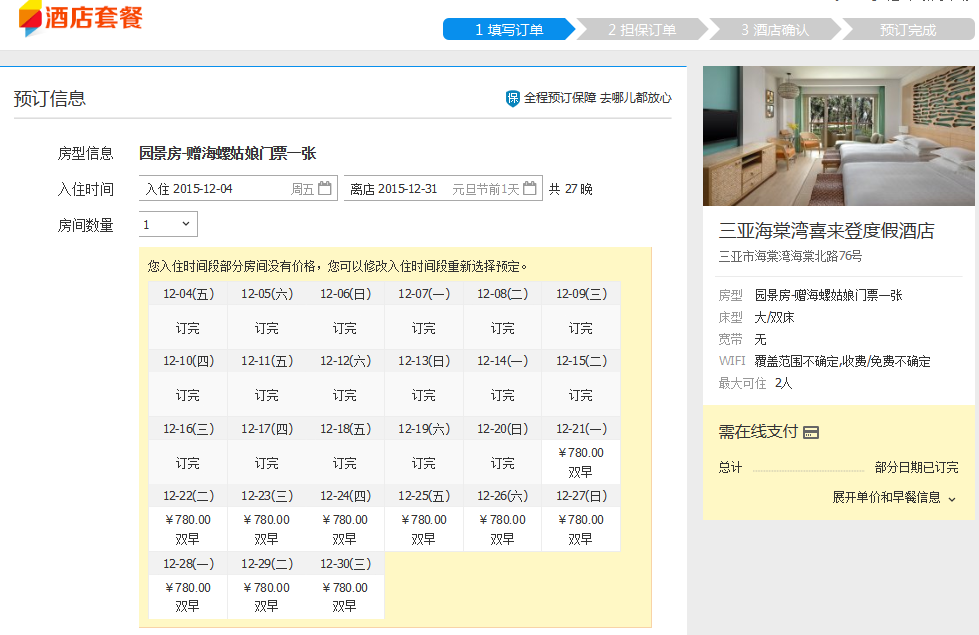Click the 酒店套餐 logo icon
The height and width of the screenshot is (635, 979).
point(31,17)
